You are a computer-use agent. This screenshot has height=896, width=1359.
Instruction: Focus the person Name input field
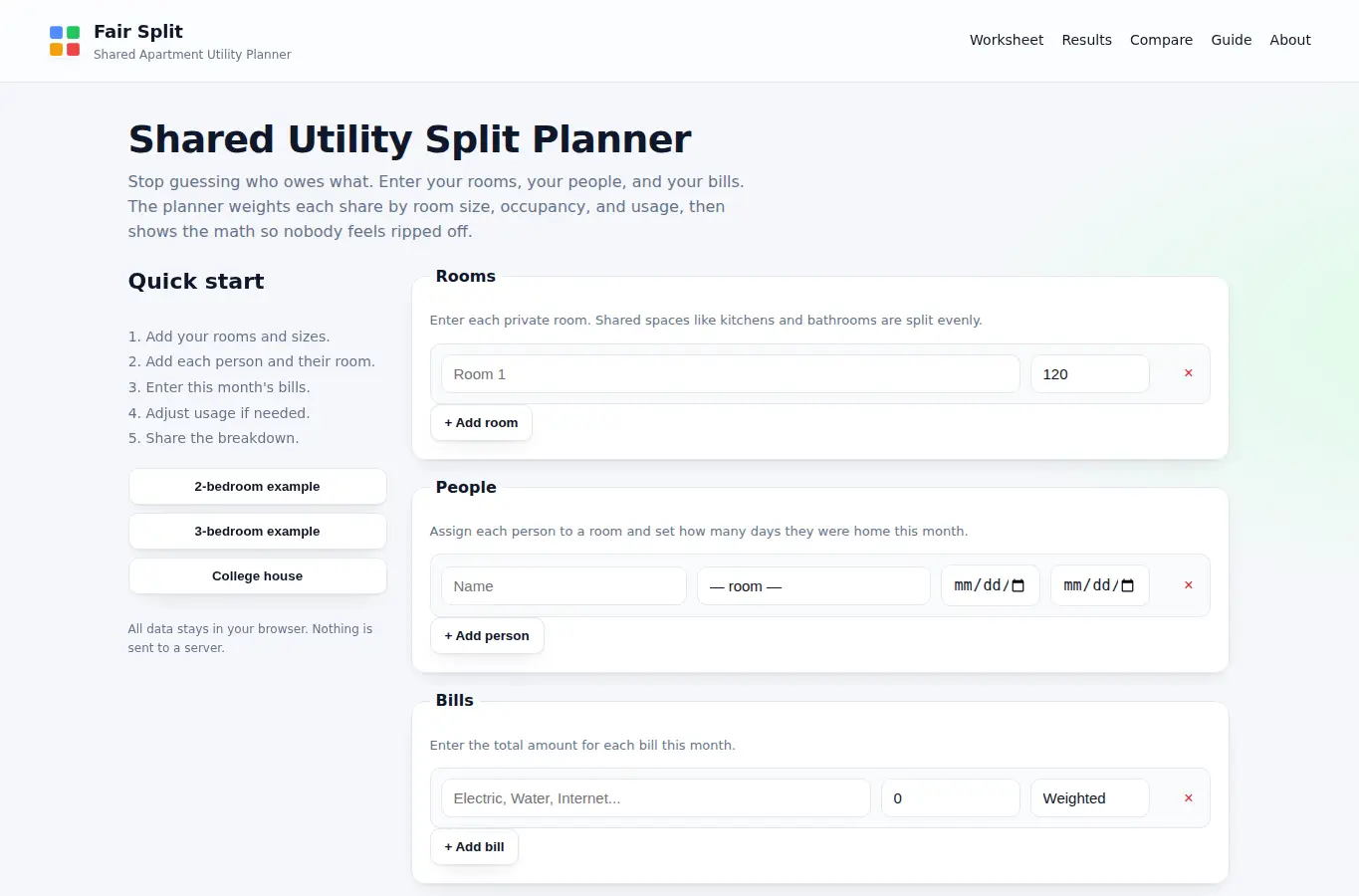564,586
